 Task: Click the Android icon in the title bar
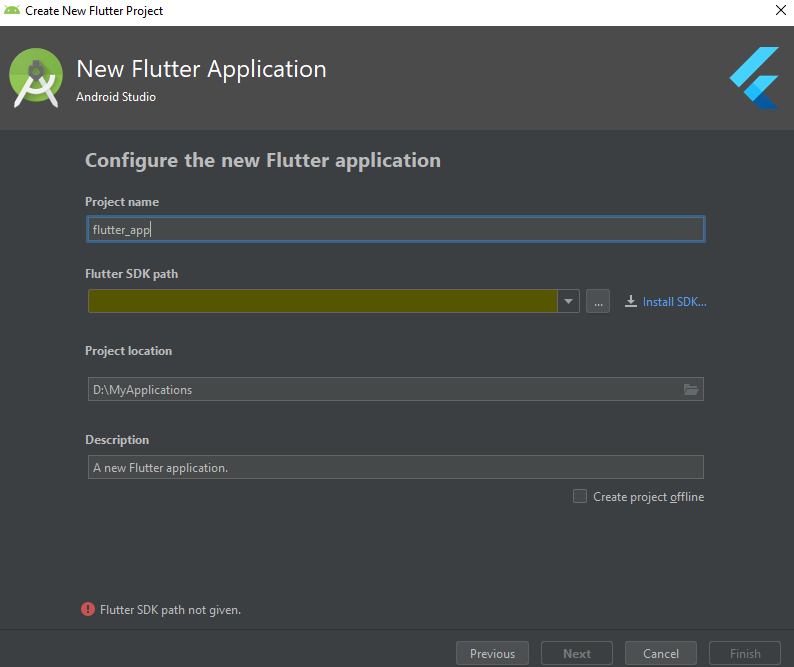click(12, 10)
